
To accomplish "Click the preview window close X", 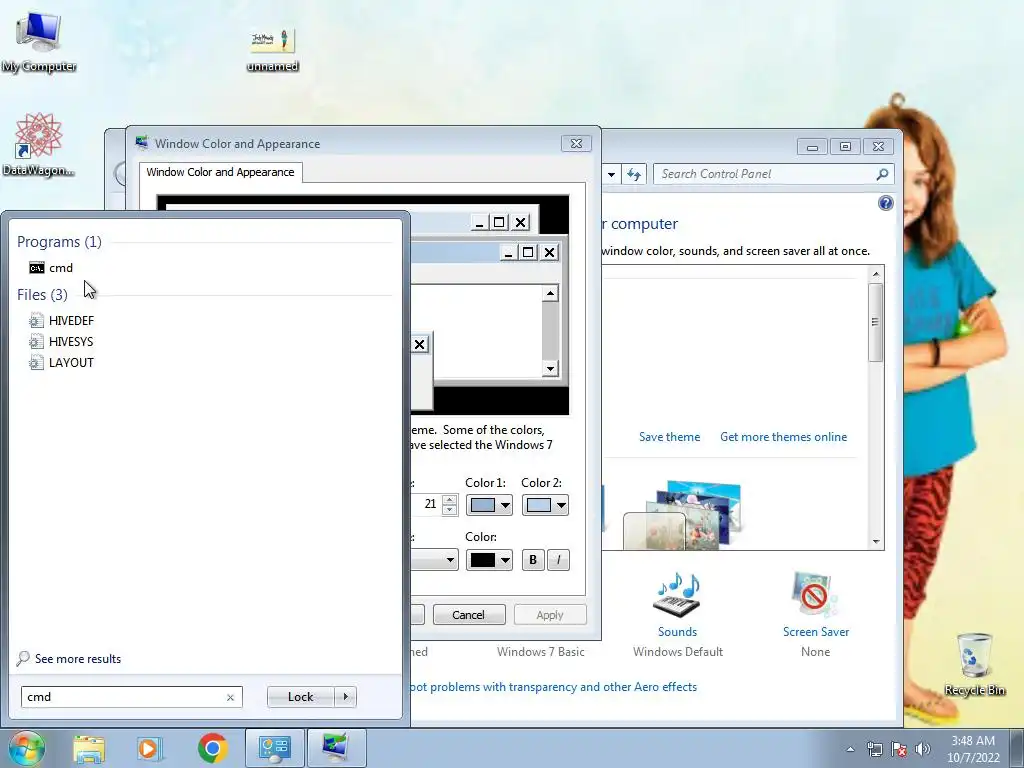I will pyautogui.click(x=550, y=252).
